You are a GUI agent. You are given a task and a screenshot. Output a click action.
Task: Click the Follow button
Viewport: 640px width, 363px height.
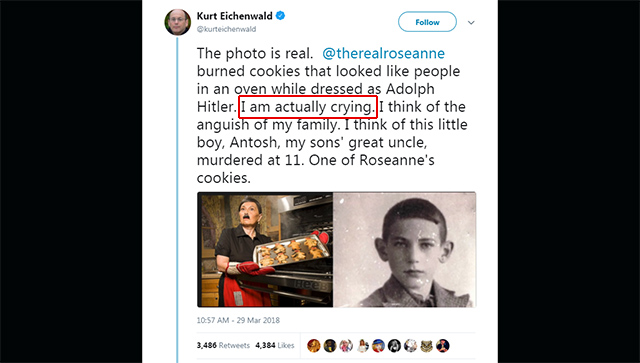click(427, 22)
